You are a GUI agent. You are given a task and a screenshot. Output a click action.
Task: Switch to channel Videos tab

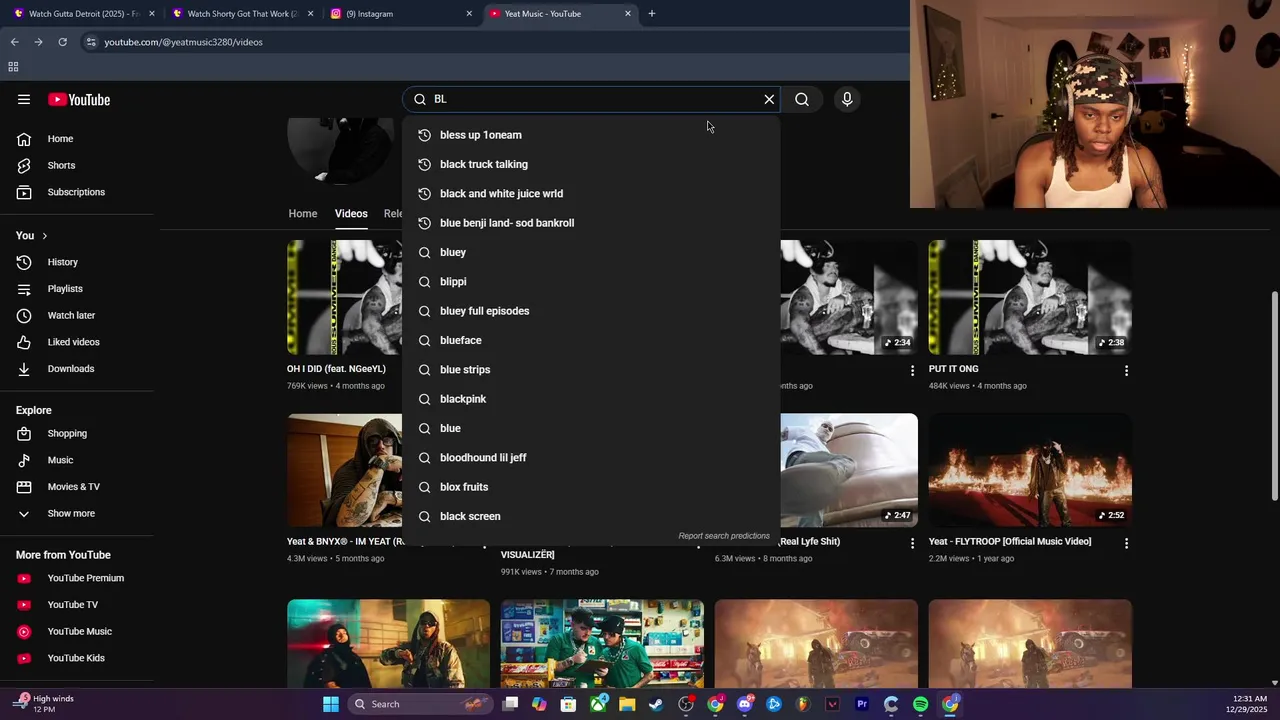[351, 214]
